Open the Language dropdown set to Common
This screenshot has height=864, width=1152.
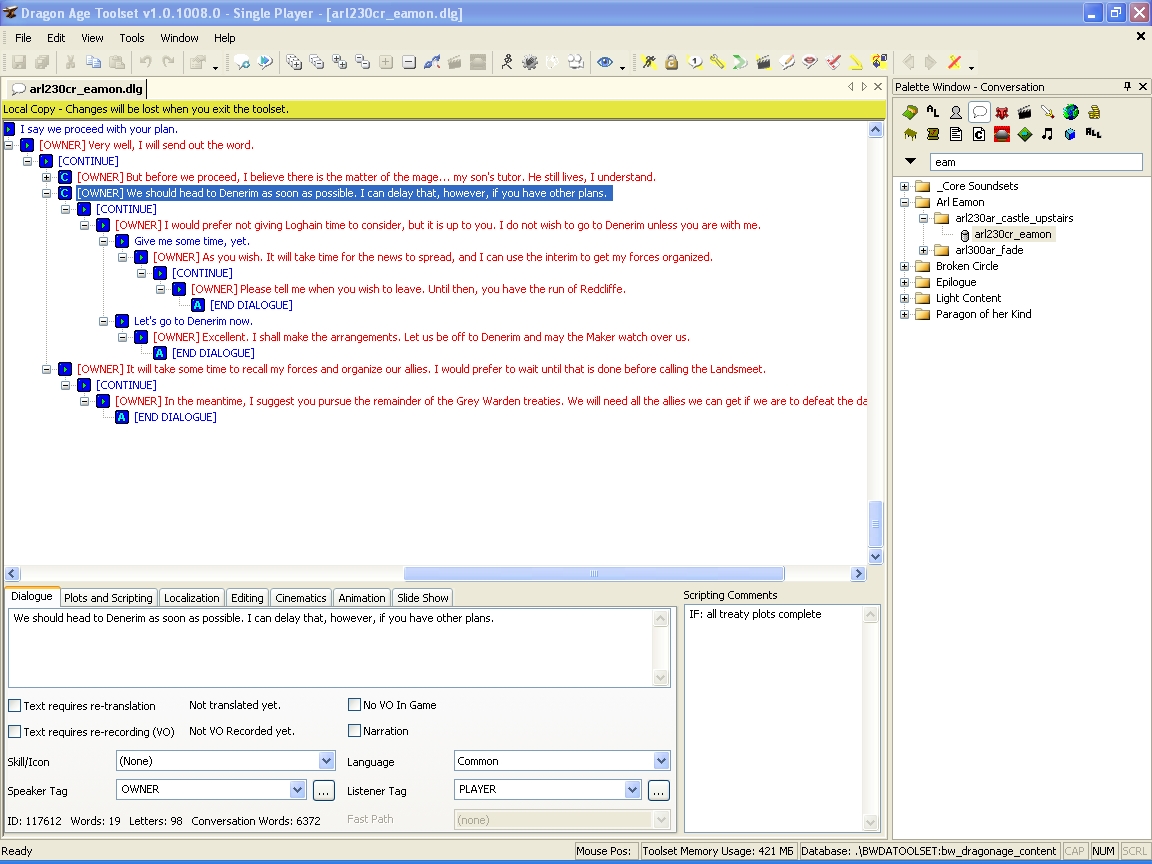tap(660, 761)
